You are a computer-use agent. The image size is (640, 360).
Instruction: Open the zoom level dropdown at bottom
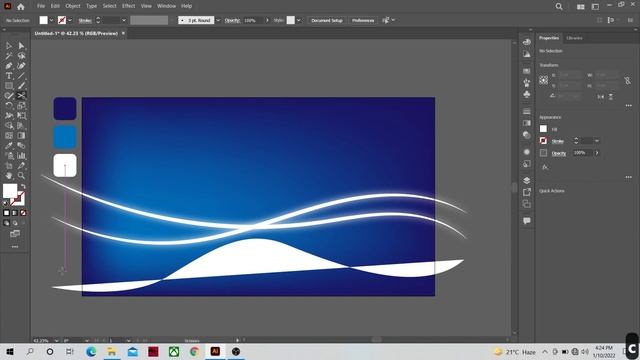(56, 340)
